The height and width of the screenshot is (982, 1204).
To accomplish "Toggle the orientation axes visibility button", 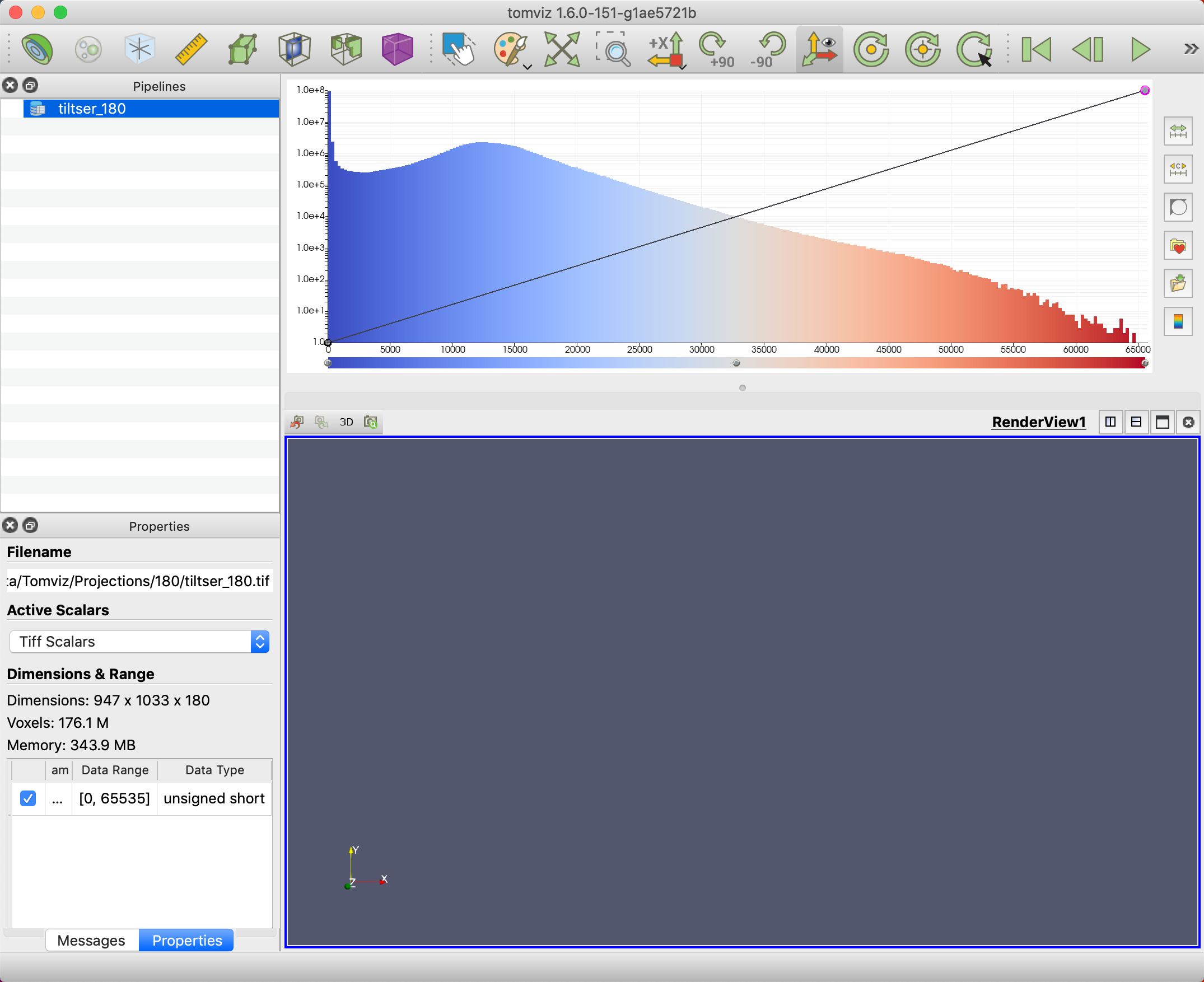I will pyautogui.click(x=819, y=50).
